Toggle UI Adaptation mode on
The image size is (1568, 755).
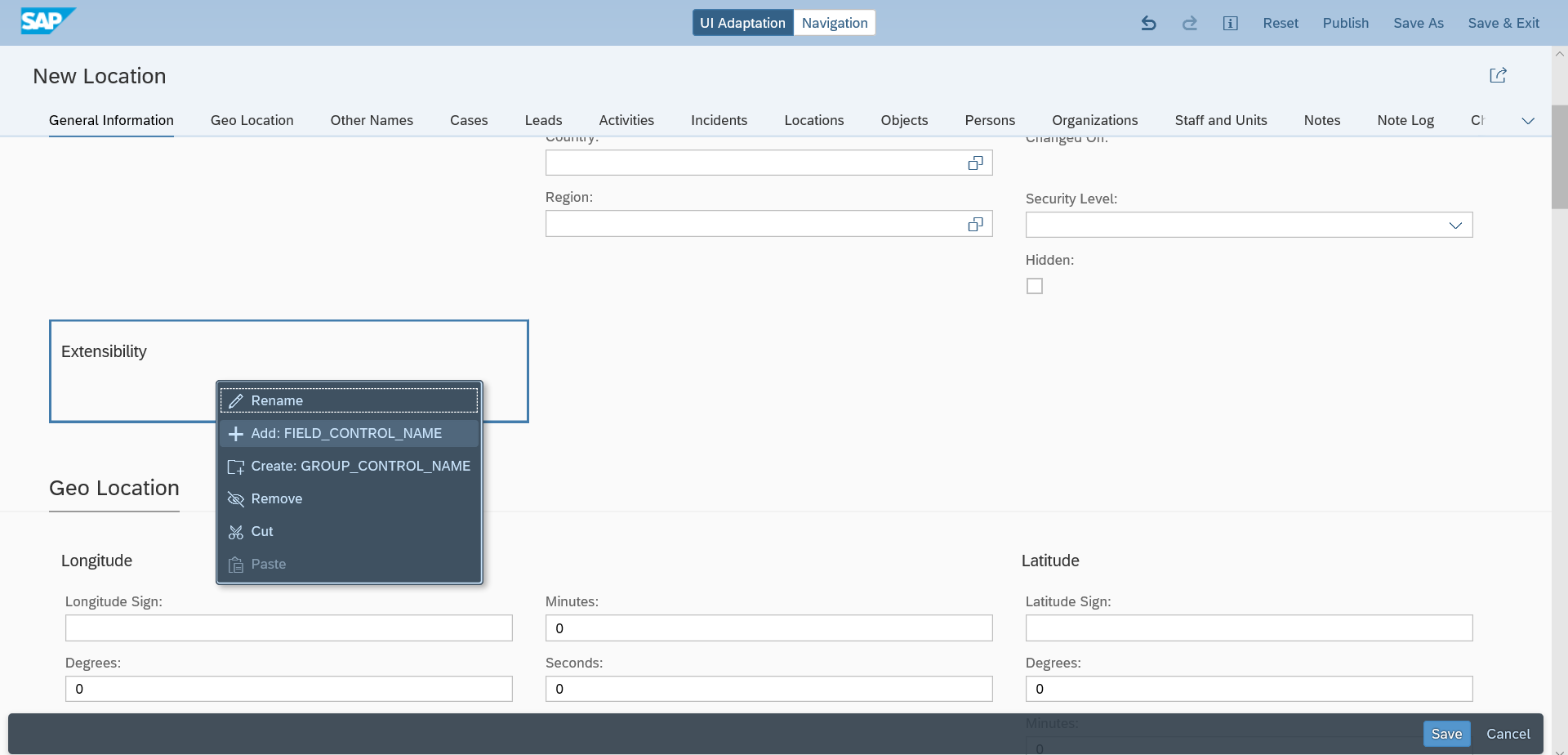tap(742, 22)
